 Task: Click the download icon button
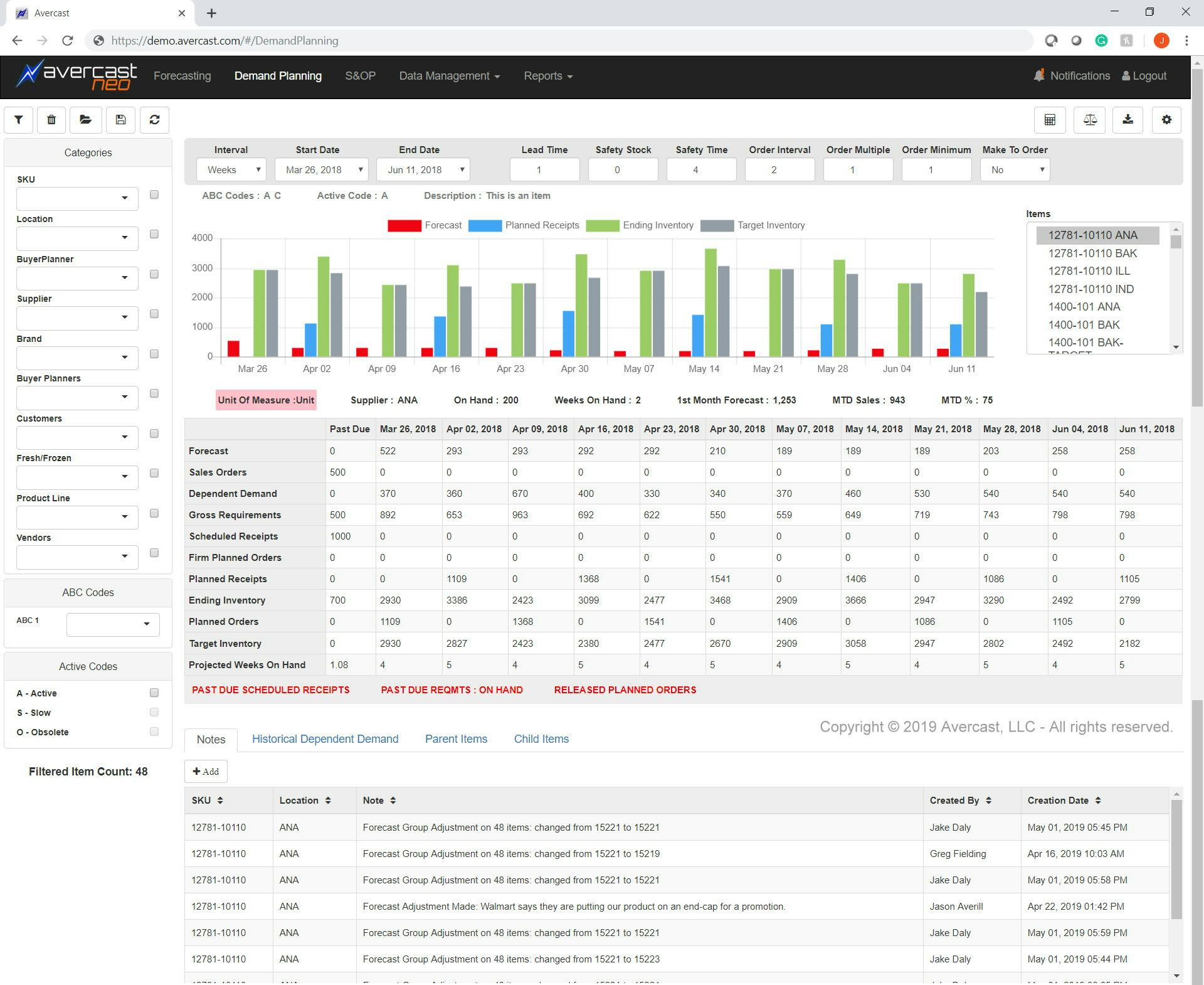(x=1127, y=120)
